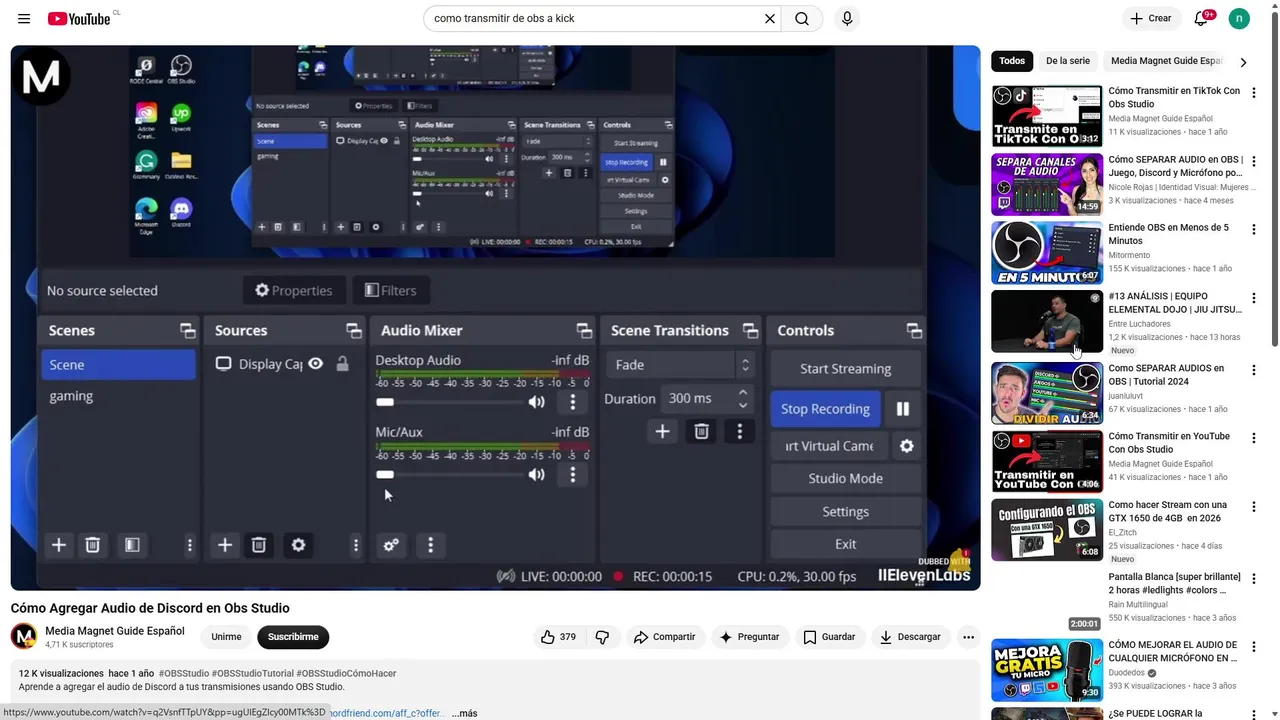The image size is (1280, 720).
Task: Open the Media Magnet Guide Español channel name link
Action: 115,631
